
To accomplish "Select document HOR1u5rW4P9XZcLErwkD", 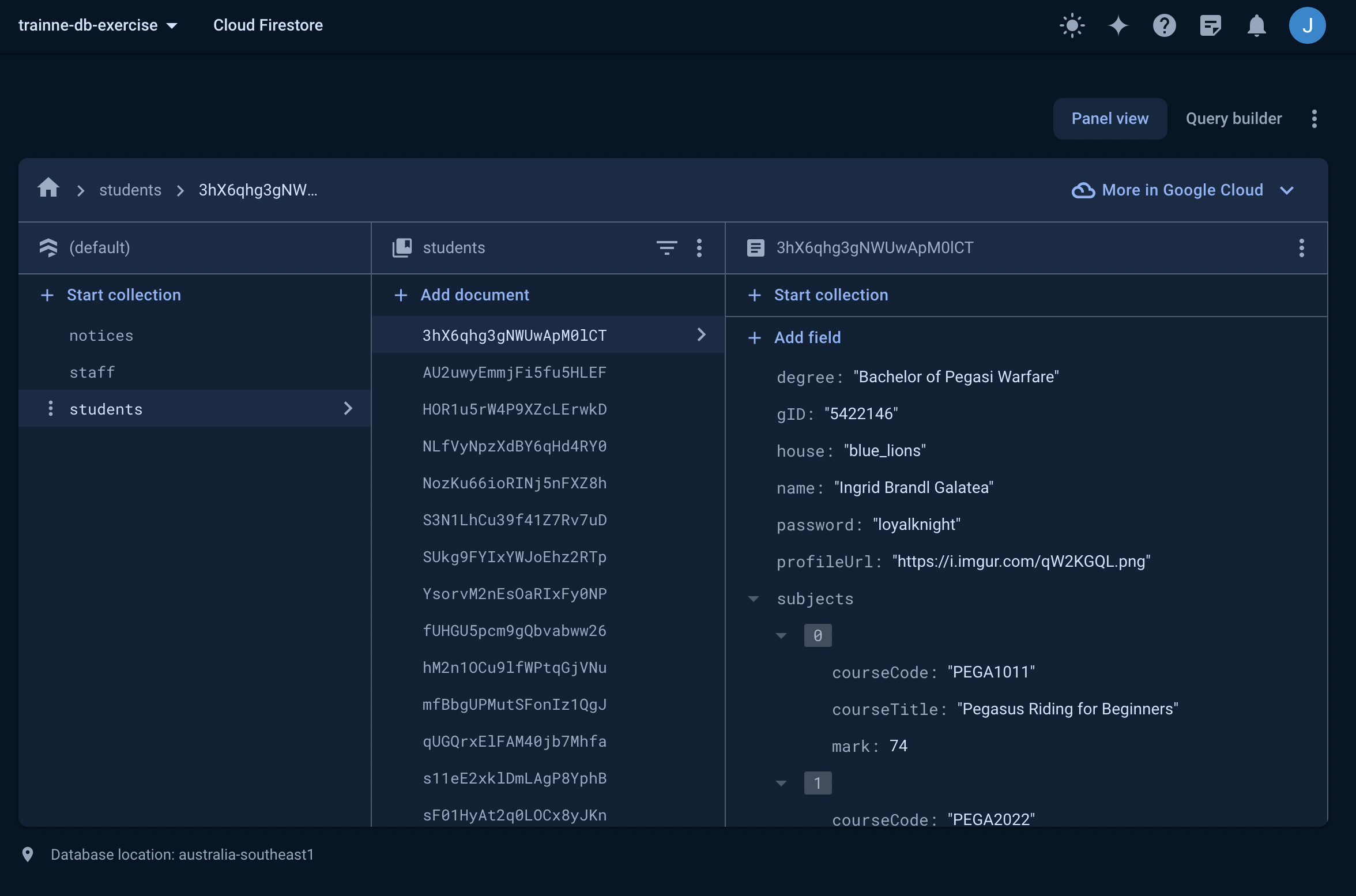I will click(x=548, y=409).
